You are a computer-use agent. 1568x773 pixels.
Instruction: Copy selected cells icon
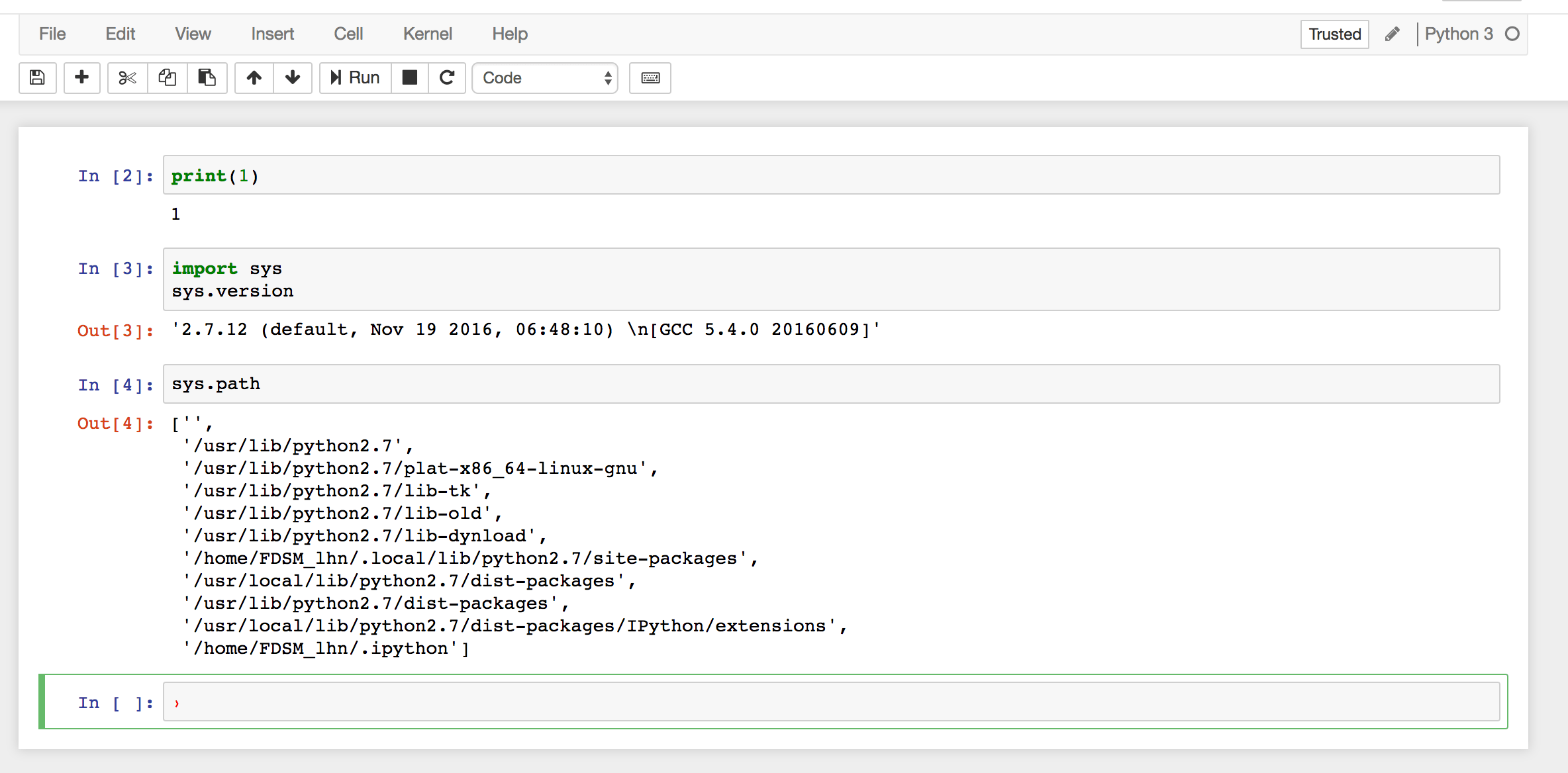point(167,78)
